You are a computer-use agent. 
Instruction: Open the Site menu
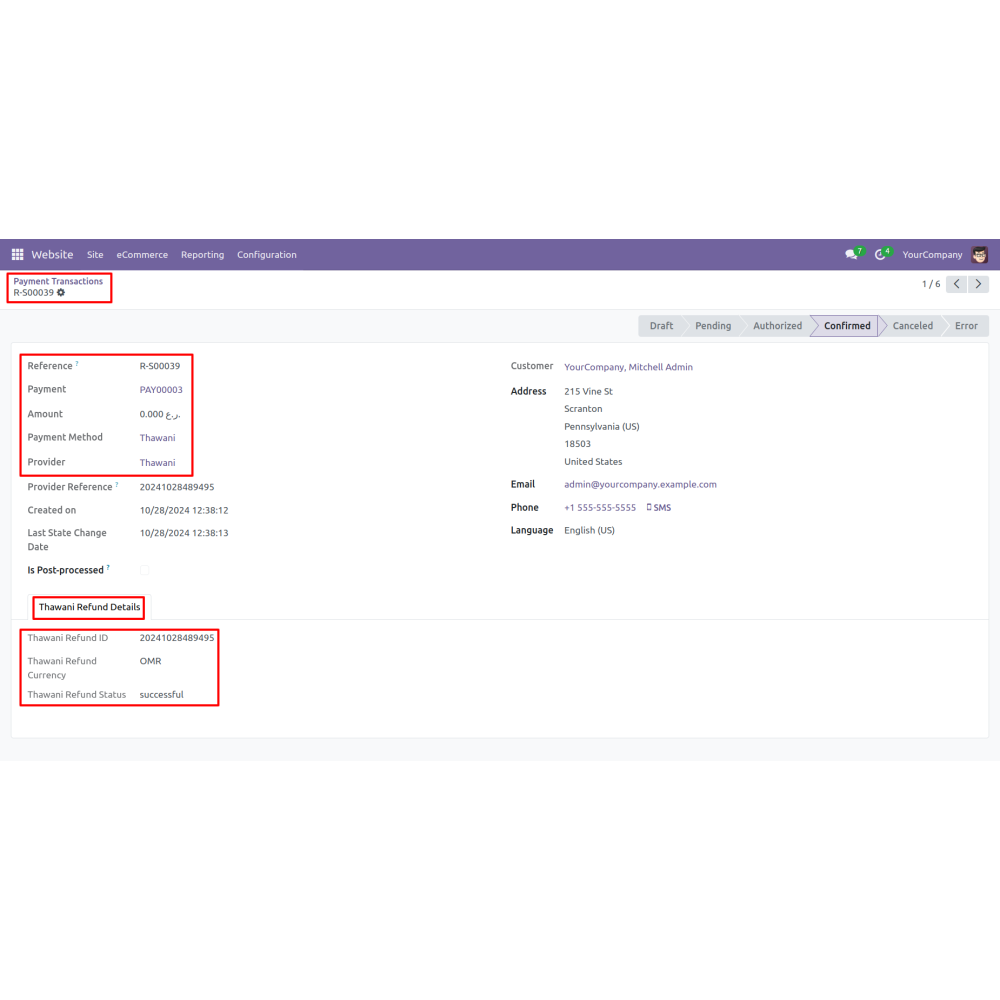[95, 254]
